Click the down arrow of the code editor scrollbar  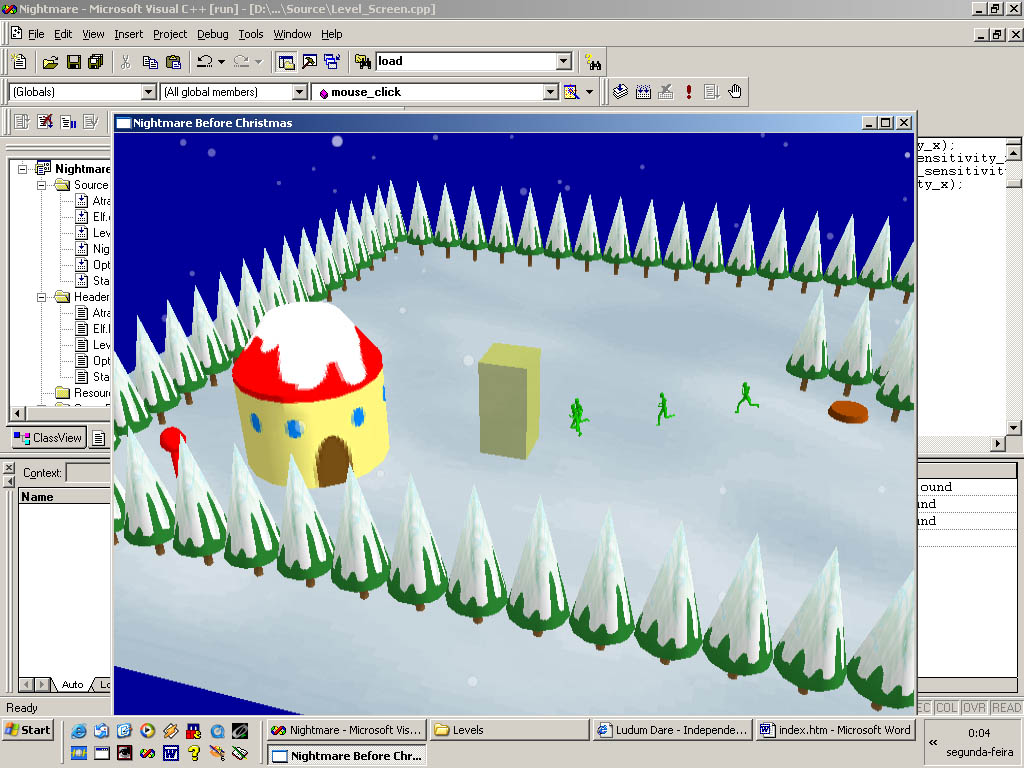click(1014, 428)
